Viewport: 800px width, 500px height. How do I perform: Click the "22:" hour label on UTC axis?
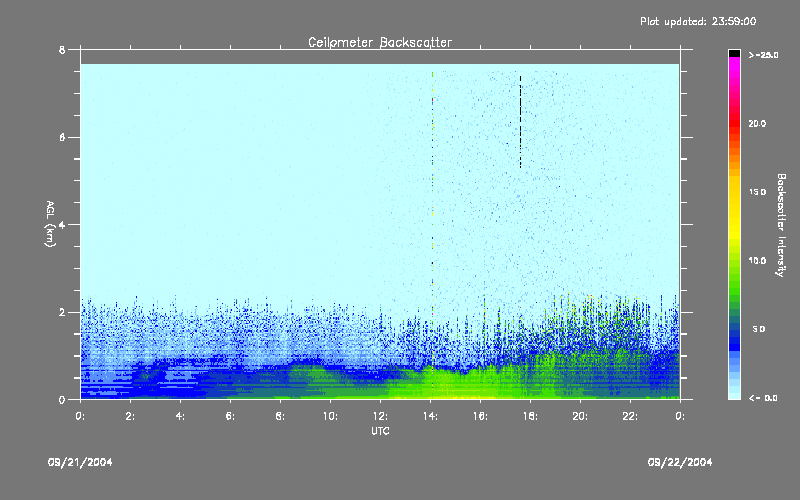click(630, 416)
